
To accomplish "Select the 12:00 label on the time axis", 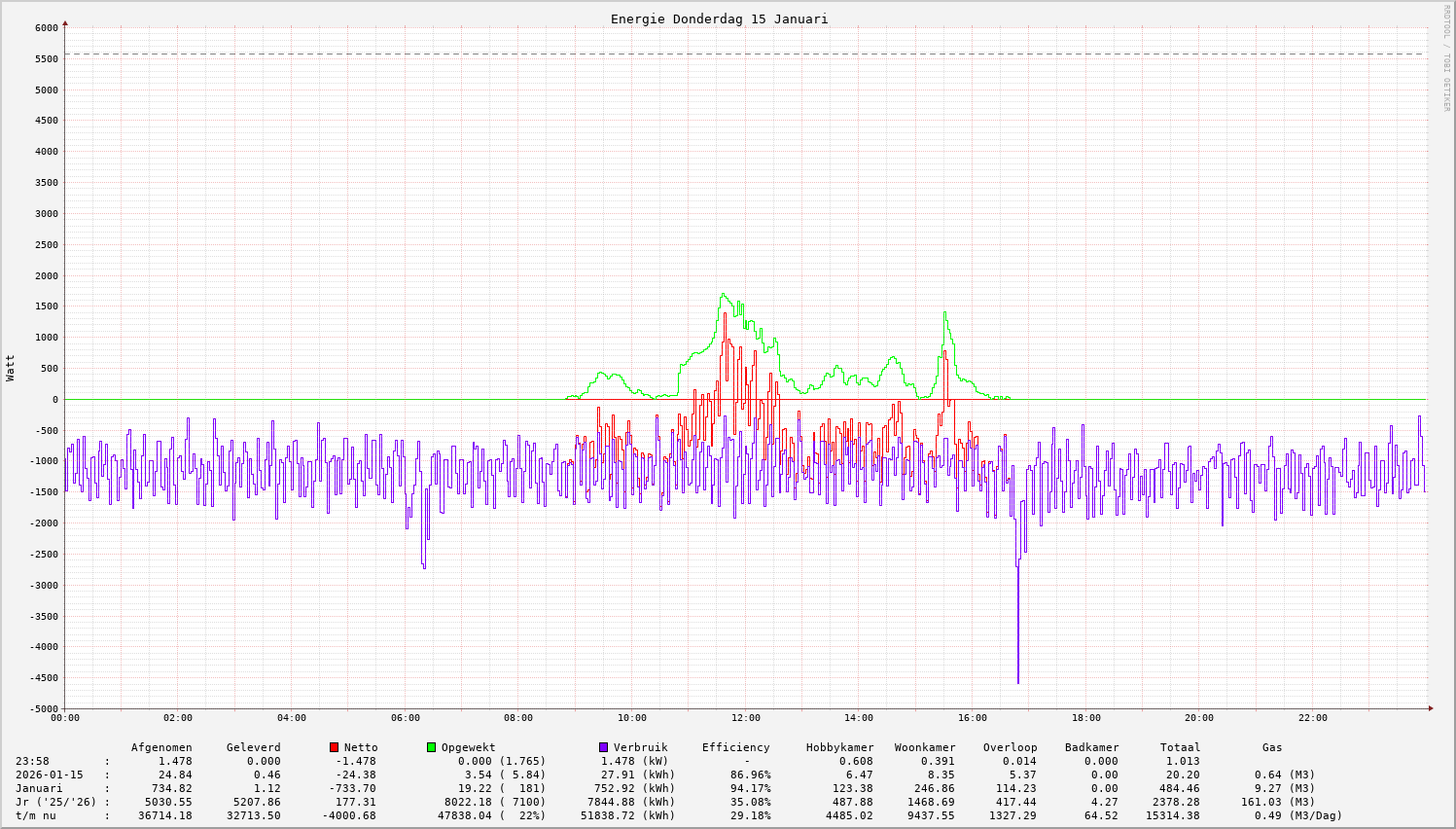I will point(745,718).
